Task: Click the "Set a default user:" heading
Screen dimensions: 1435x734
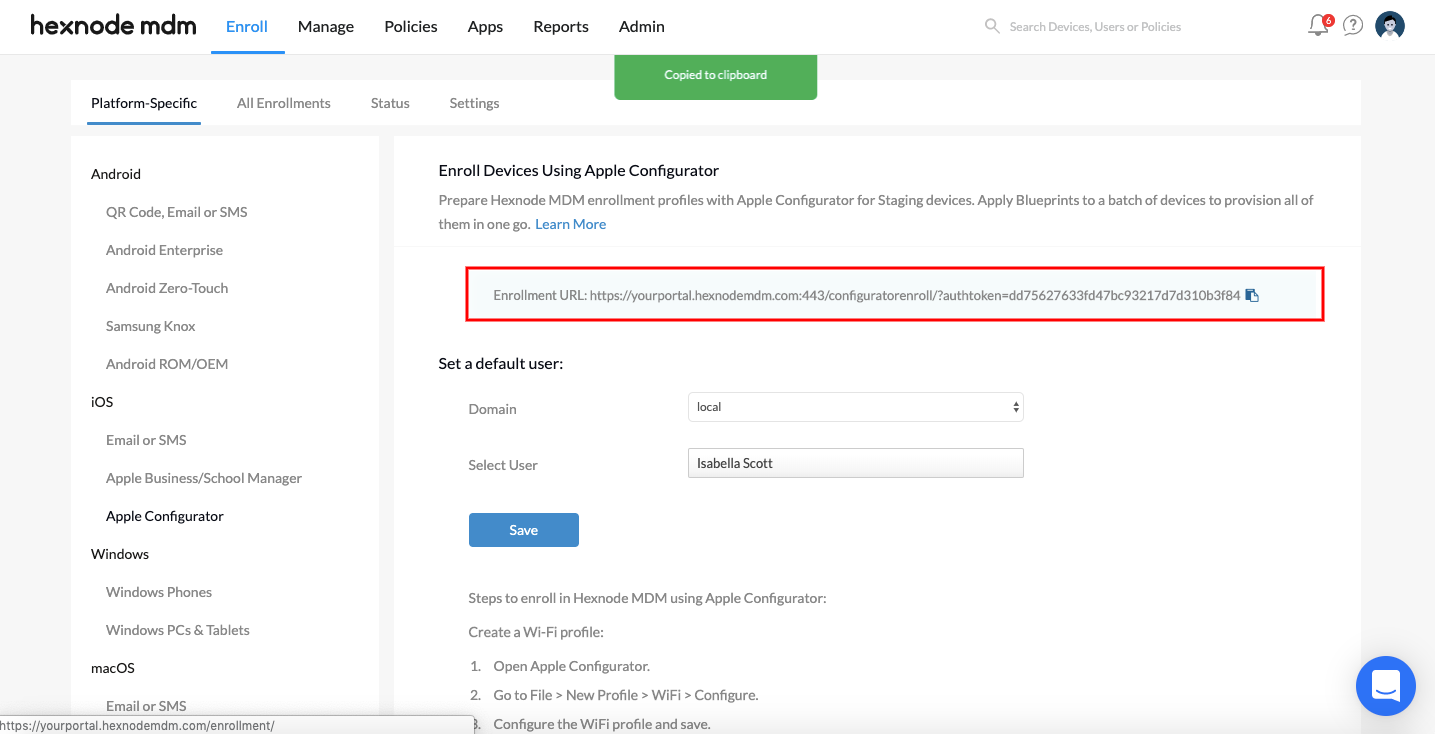Action: (x=501, y=363)
